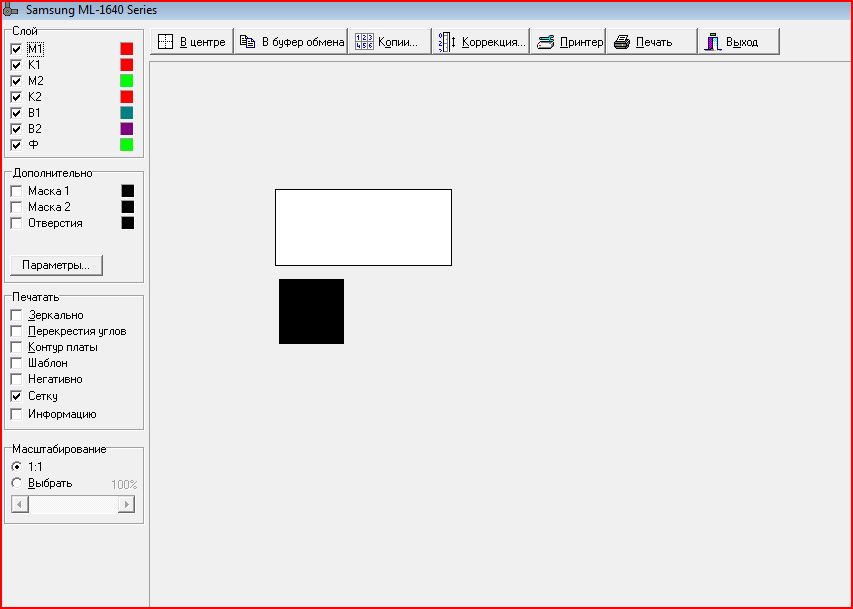Click the Принтер button label

pos(582,42)
